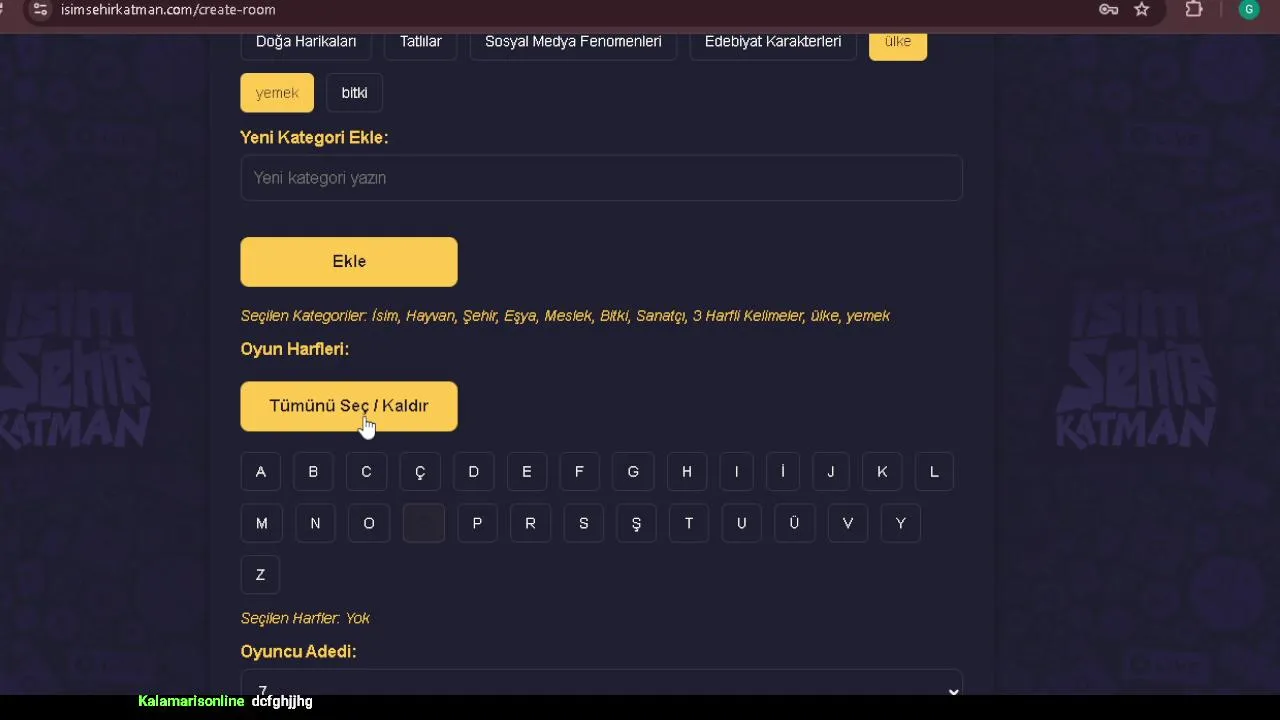The height and width of the screenshot is (720, 1280).
Task: Select letter P
Action: click(x=477, y=523)
